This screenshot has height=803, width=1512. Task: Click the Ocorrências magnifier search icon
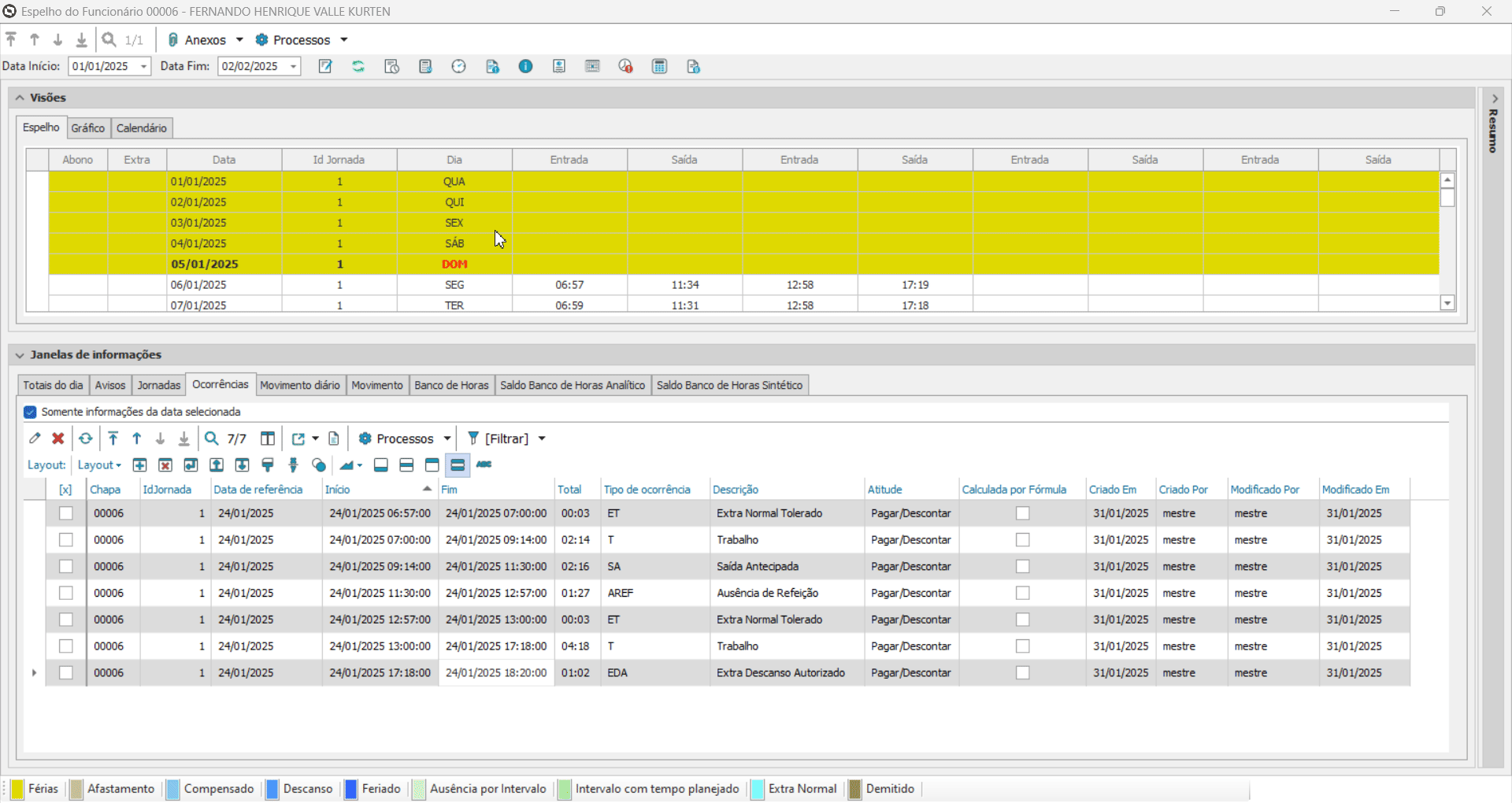pos(212,439)
